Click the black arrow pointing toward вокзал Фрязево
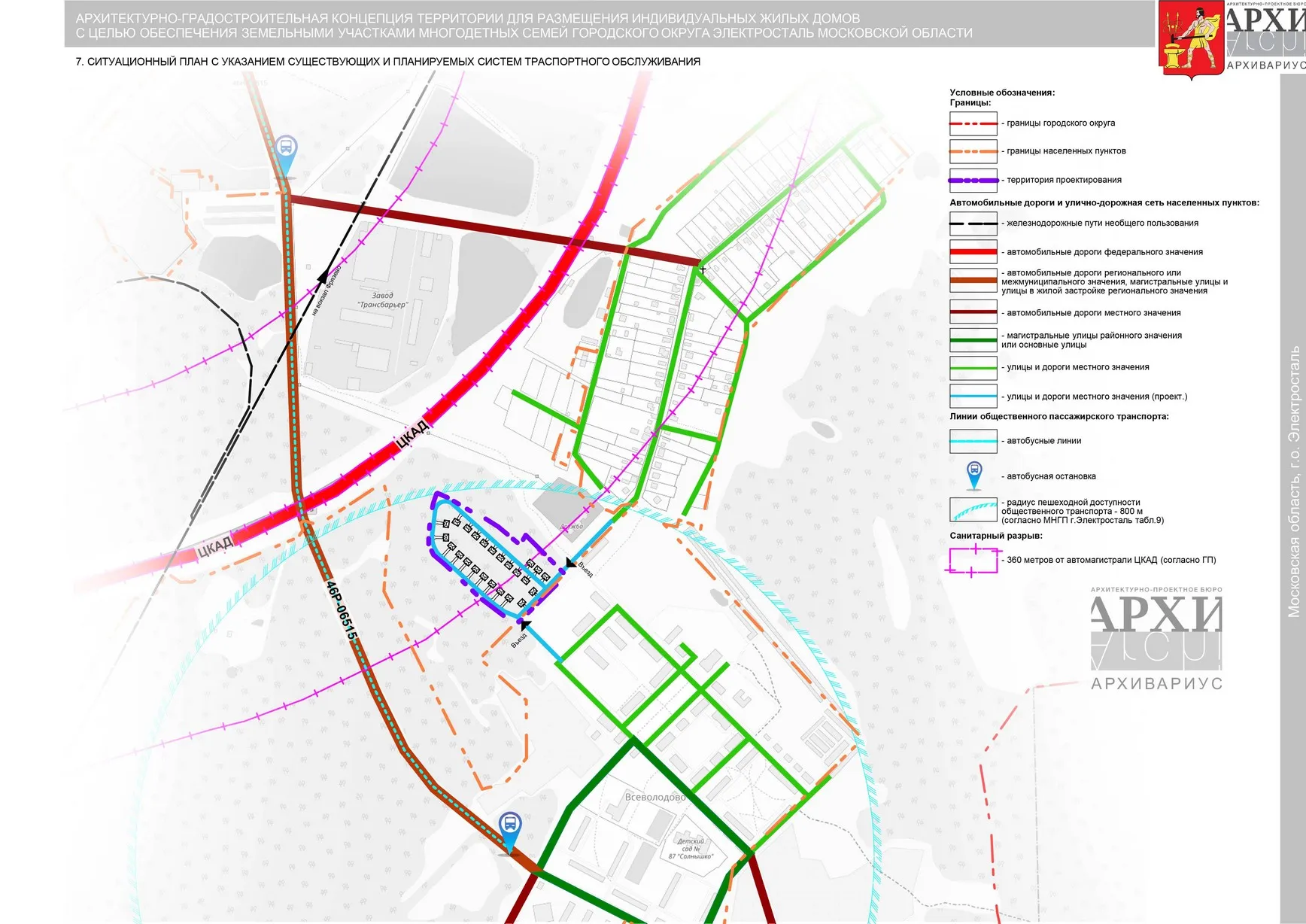 (324, 276)
